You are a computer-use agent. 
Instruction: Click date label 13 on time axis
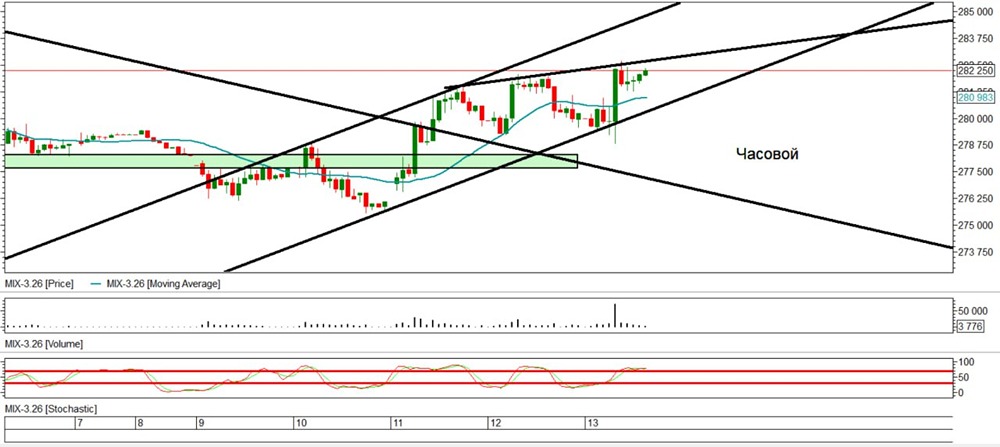[x=593, y=423]
